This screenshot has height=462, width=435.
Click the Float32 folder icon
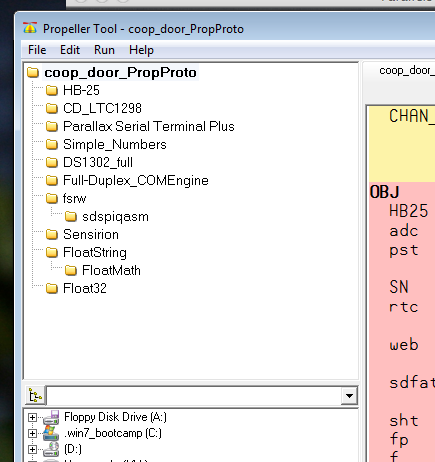tap(52, 288)
